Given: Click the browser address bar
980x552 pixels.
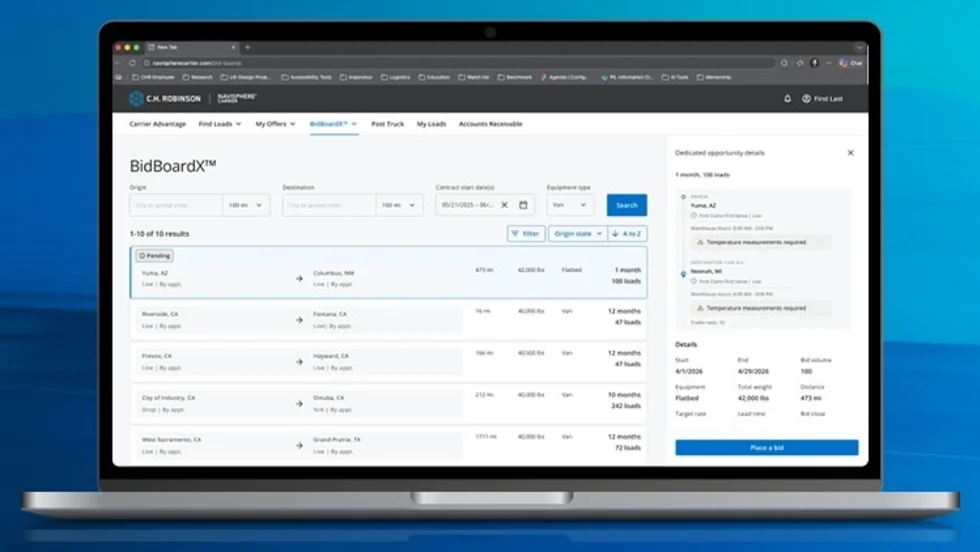Looking at the screenshot, I should (x=459, y=63).
